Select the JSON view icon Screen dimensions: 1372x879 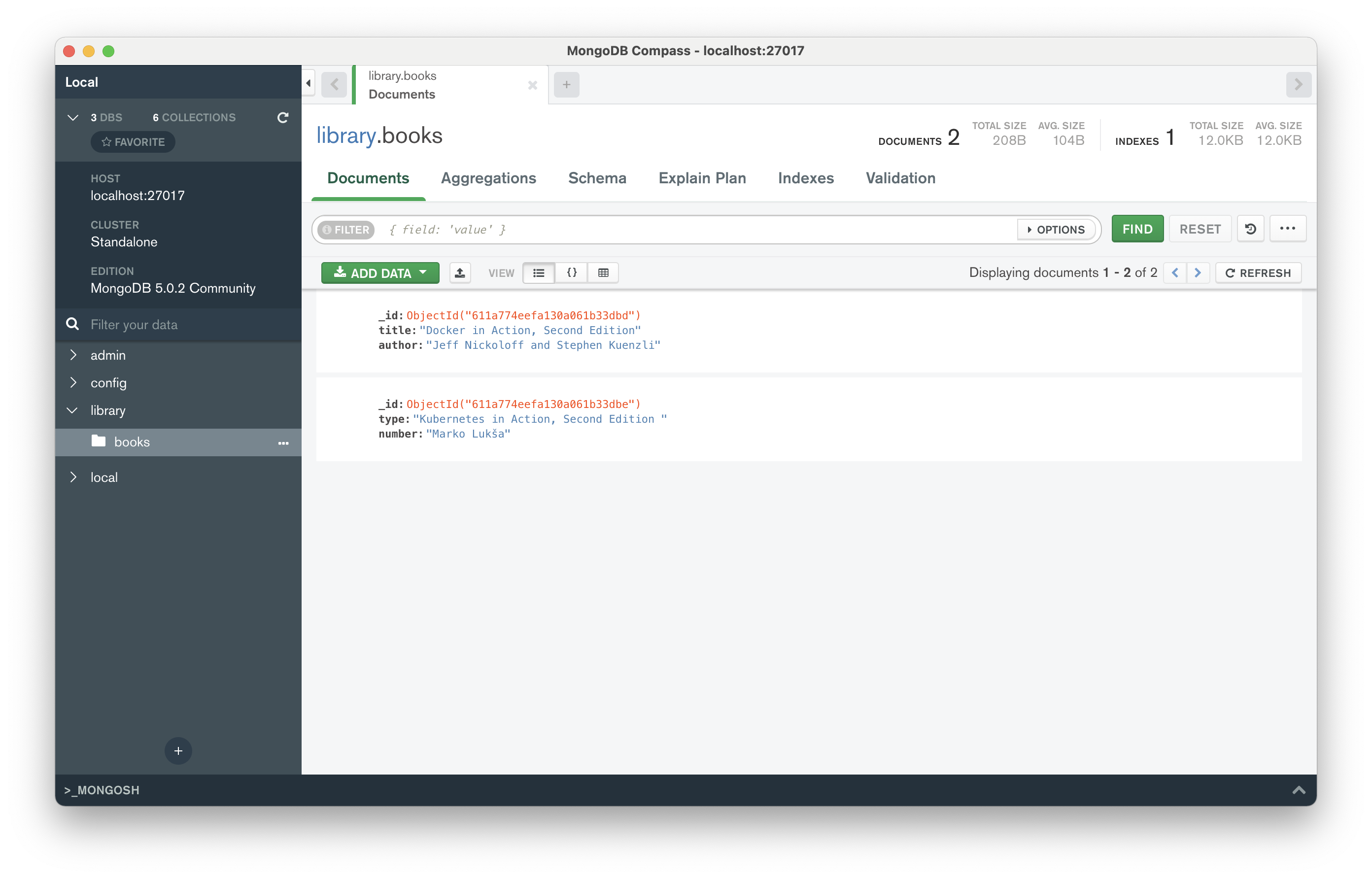point(570,273)
